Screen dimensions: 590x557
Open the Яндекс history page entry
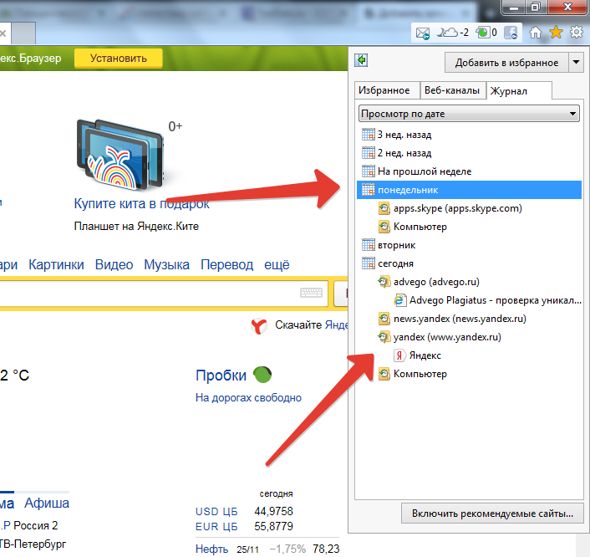point(417,355)
